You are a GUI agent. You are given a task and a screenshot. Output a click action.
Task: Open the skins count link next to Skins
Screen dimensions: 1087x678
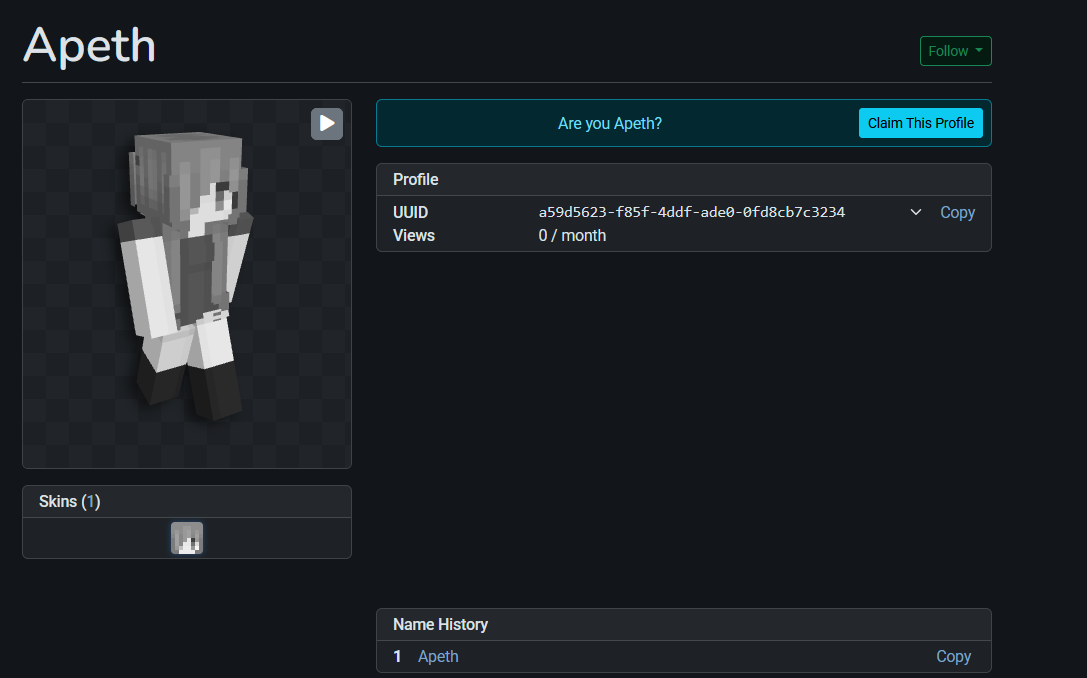coord(91,501)
